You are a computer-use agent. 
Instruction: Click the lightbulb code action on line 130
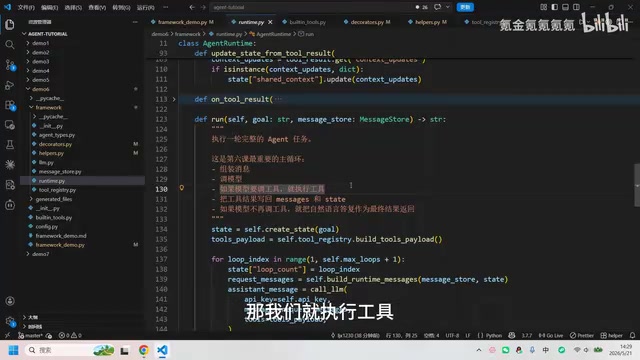(182, 188)
